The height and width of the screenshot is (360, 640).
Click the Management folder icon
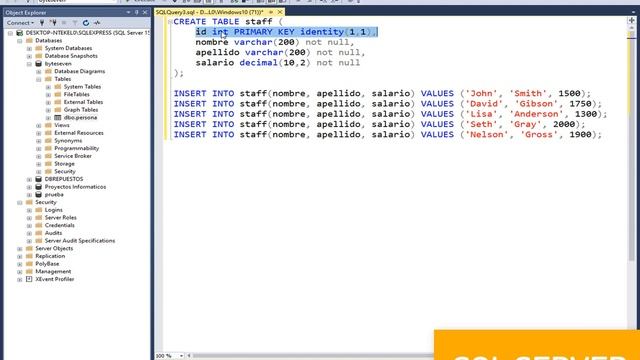click(x=29, y=271)
